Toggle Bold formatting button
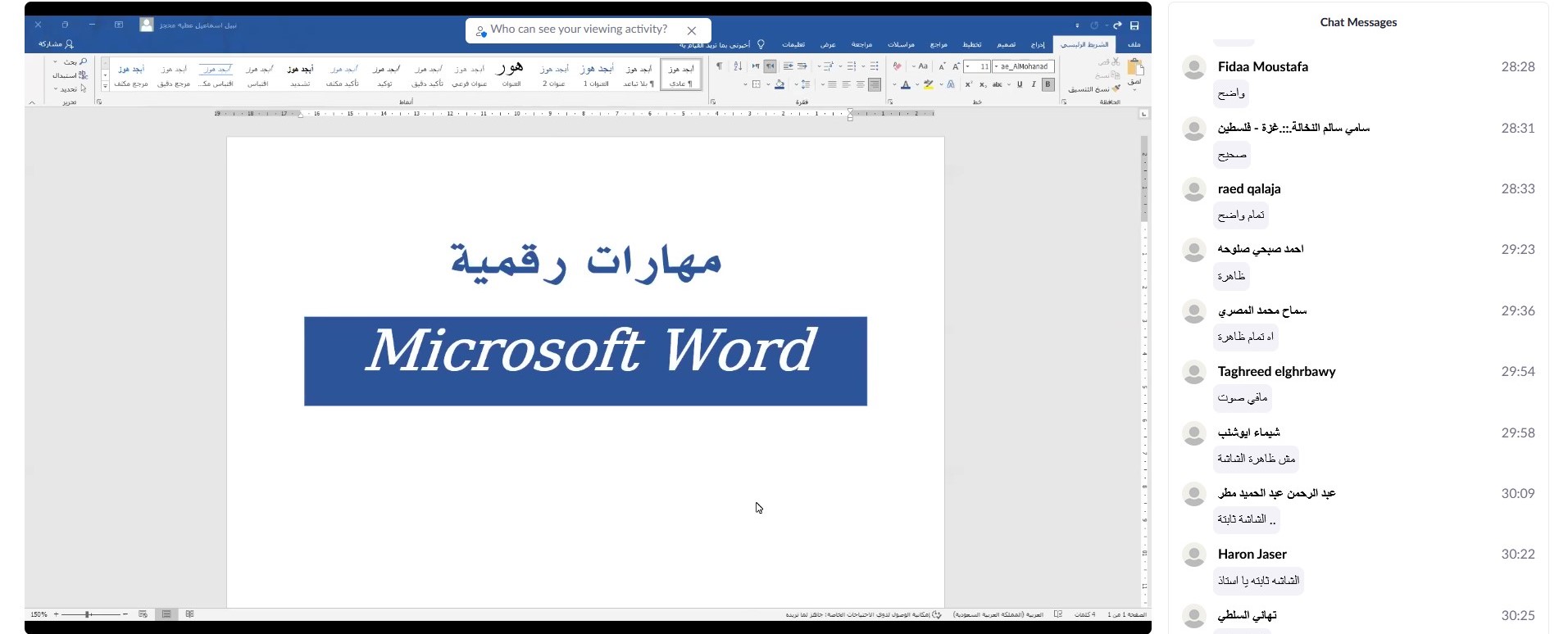This screenshot has width=1568, height=634. pyautogui.click(x=1048, y=84)
